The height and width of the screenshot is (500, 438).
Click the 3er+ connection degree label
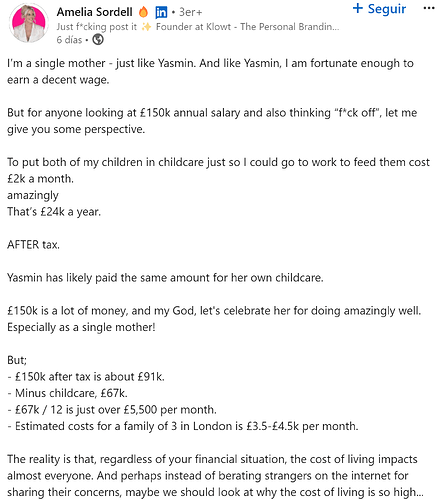[x=190, y=12]
